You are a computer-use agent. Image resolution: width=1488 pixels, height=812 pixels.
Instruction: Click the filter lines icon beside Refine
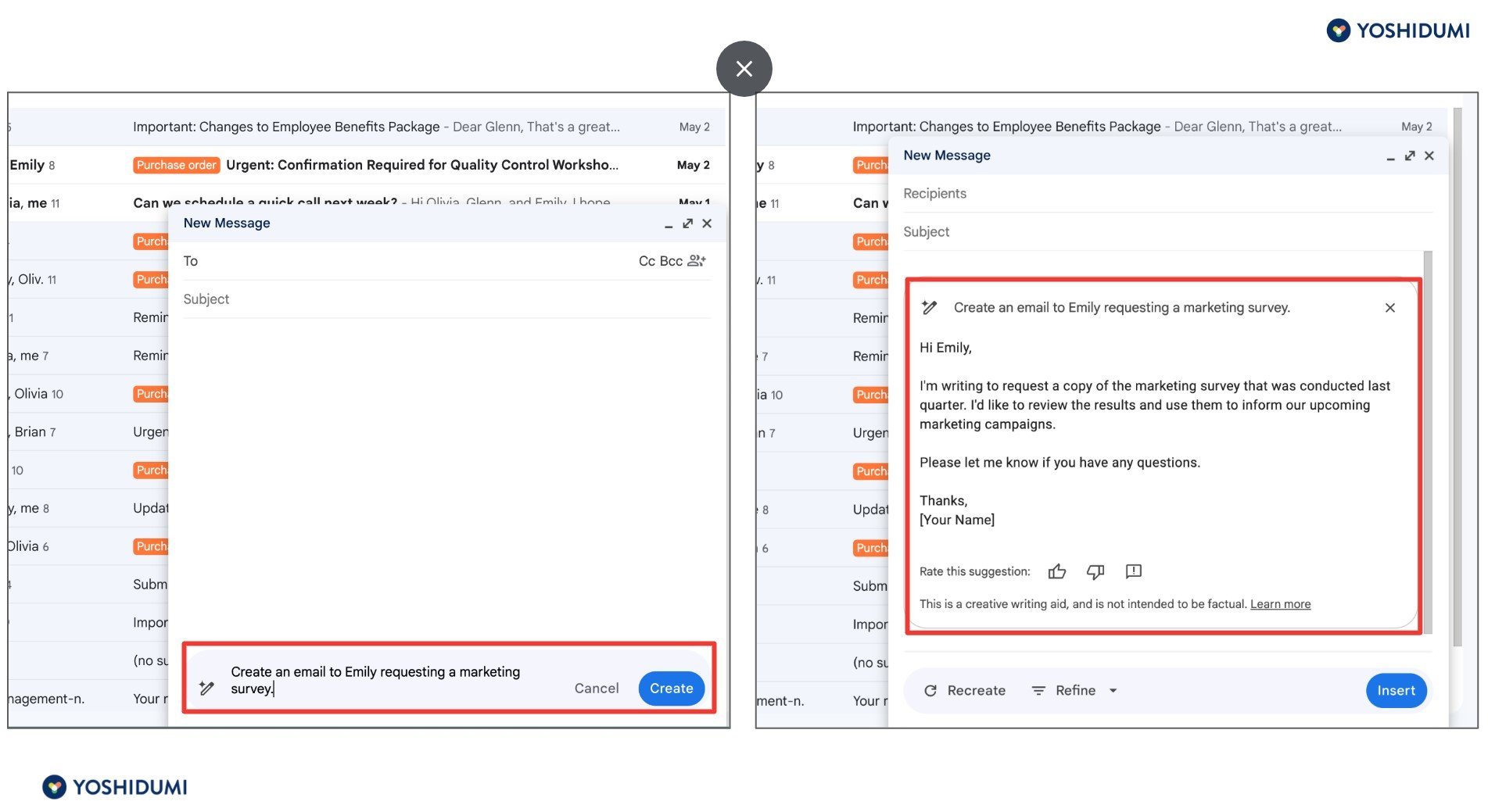1038,691
